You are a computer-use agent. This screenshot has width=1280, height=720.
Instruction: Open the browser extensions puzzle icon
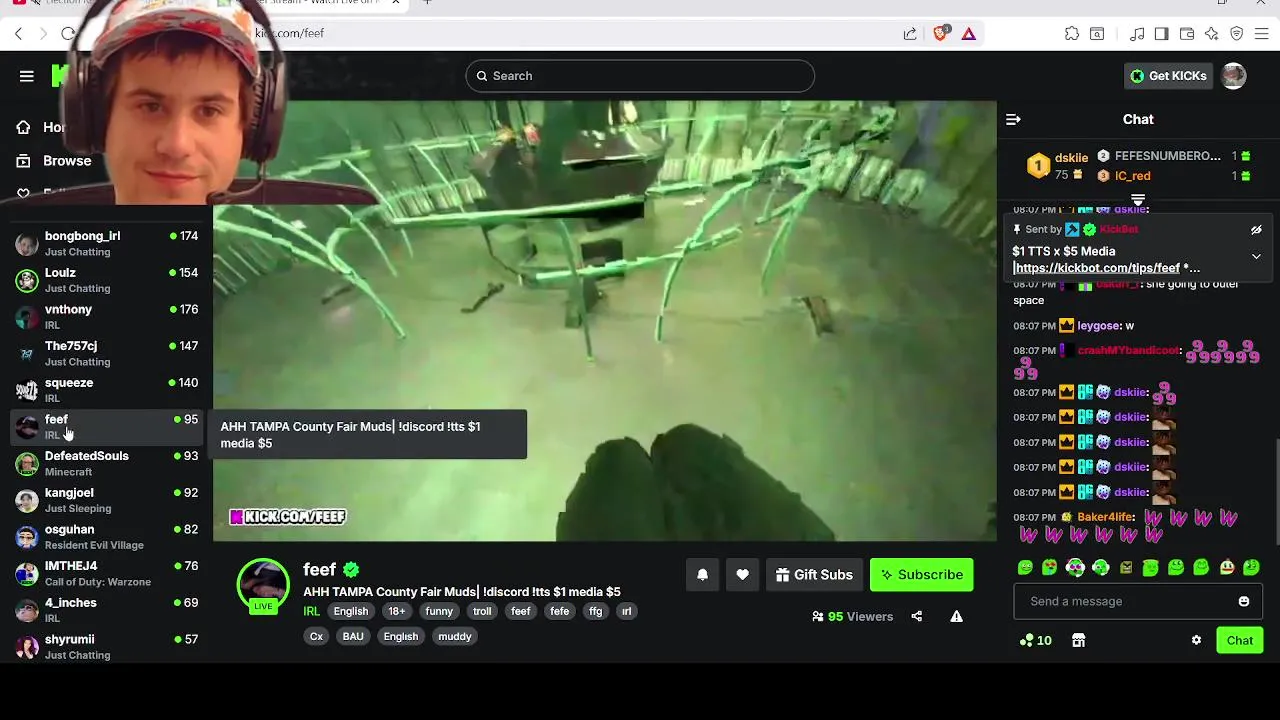(1072, 34)
